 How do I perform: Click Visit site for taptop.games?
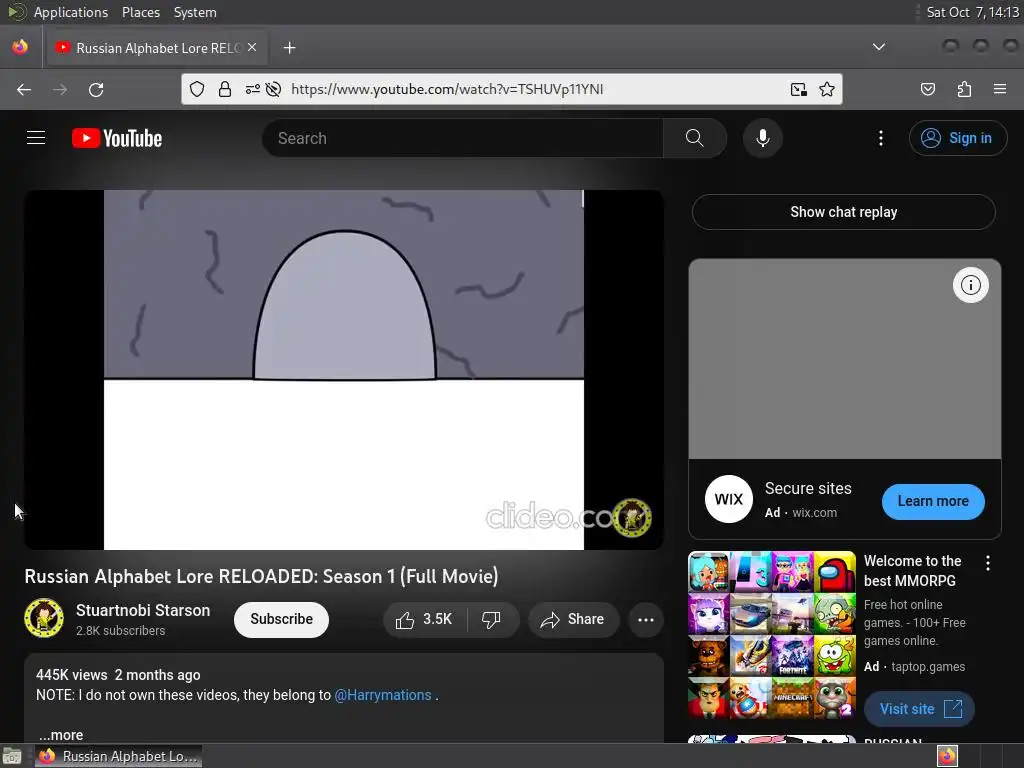[919, 709]
